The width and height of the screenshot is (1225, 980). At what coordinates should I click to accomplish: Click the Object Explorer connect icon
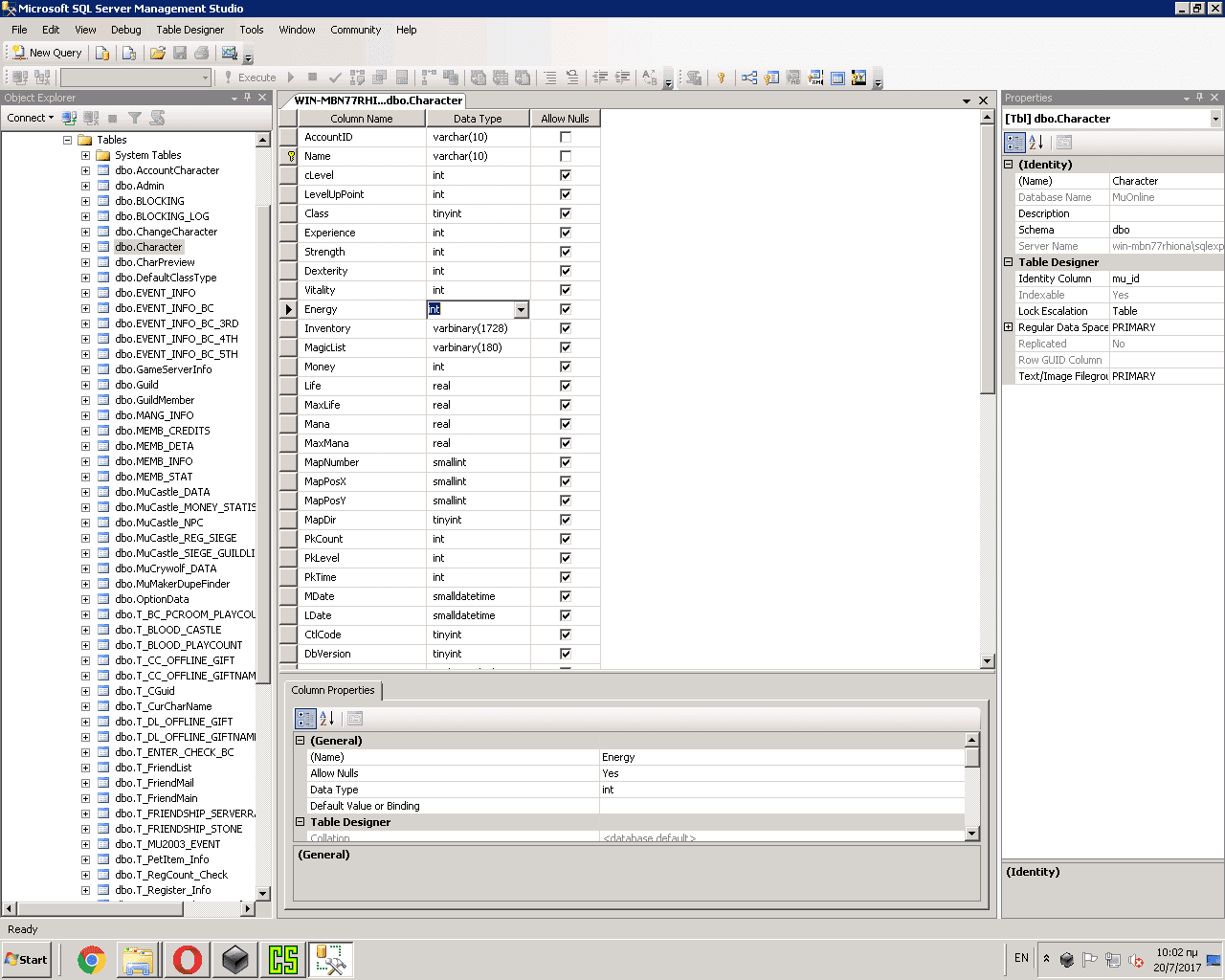coord(69,118)
